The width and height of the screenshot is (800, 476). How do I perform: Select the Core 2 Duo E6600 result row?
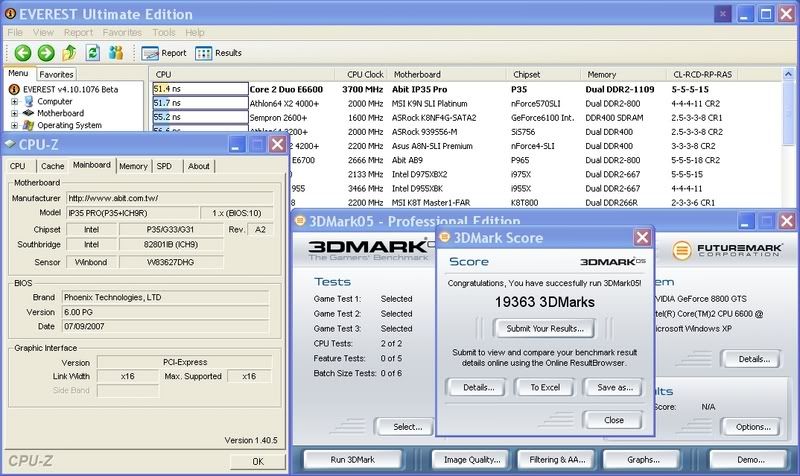(x=466, y=89)
